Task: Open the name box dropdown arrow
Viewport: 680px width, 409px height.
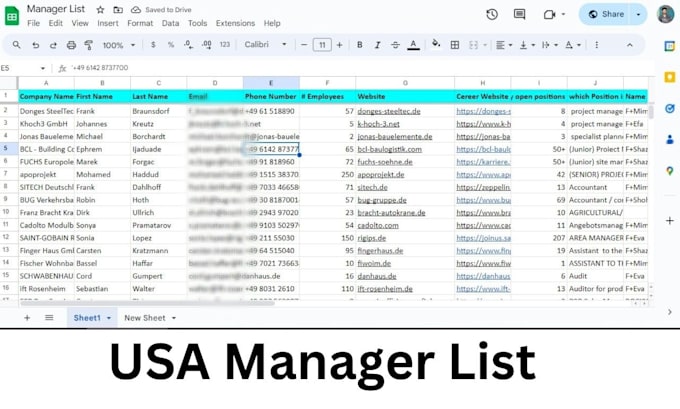Action: click(x=42, y=68)
